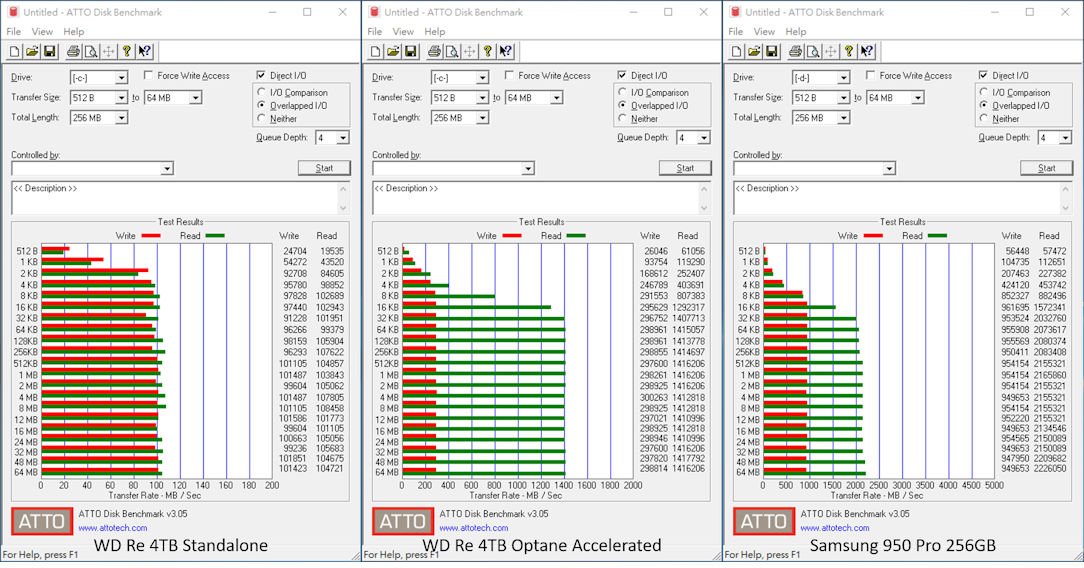
Task: Click the green Read legend swatch, middle window
Action: pyautogui.click(x=576, y=236)
